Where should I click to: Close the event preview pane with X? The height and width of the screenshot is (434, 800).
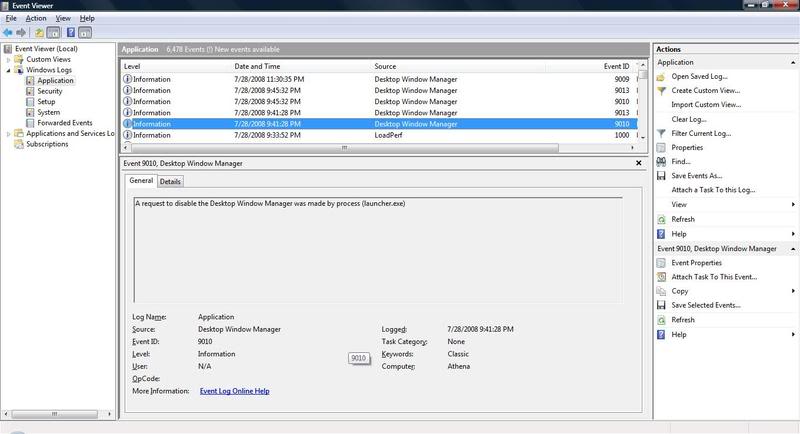pyautogui.click(x=639, y=162)
